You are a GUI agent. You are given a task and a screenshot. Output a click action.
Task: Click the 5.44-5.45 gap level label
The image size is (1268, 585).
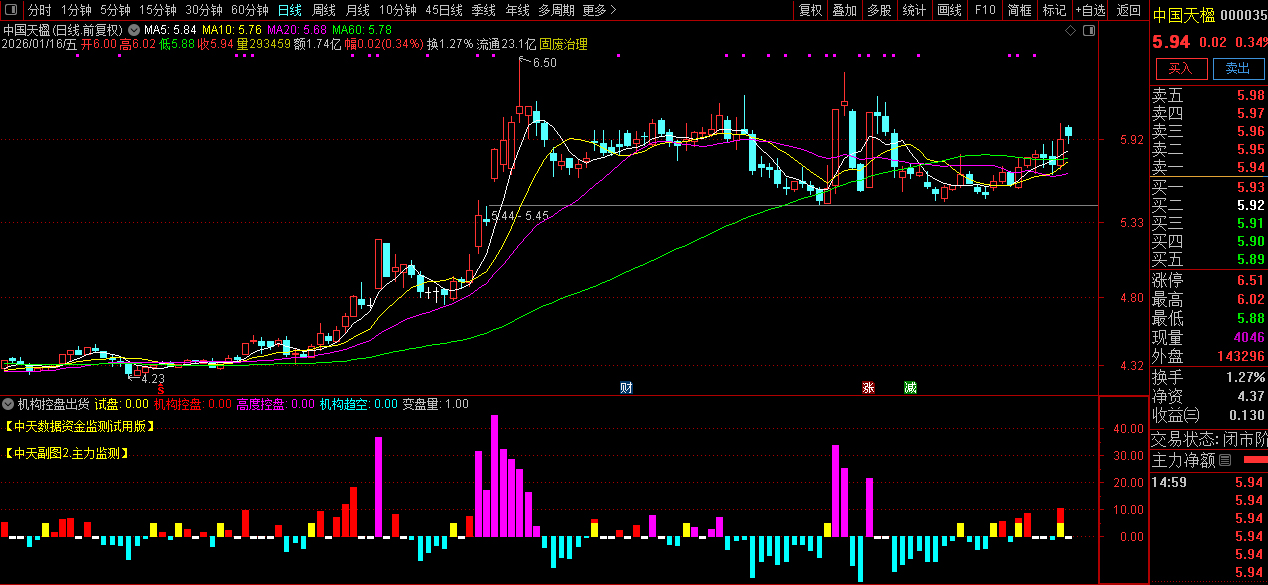point(520,215)
